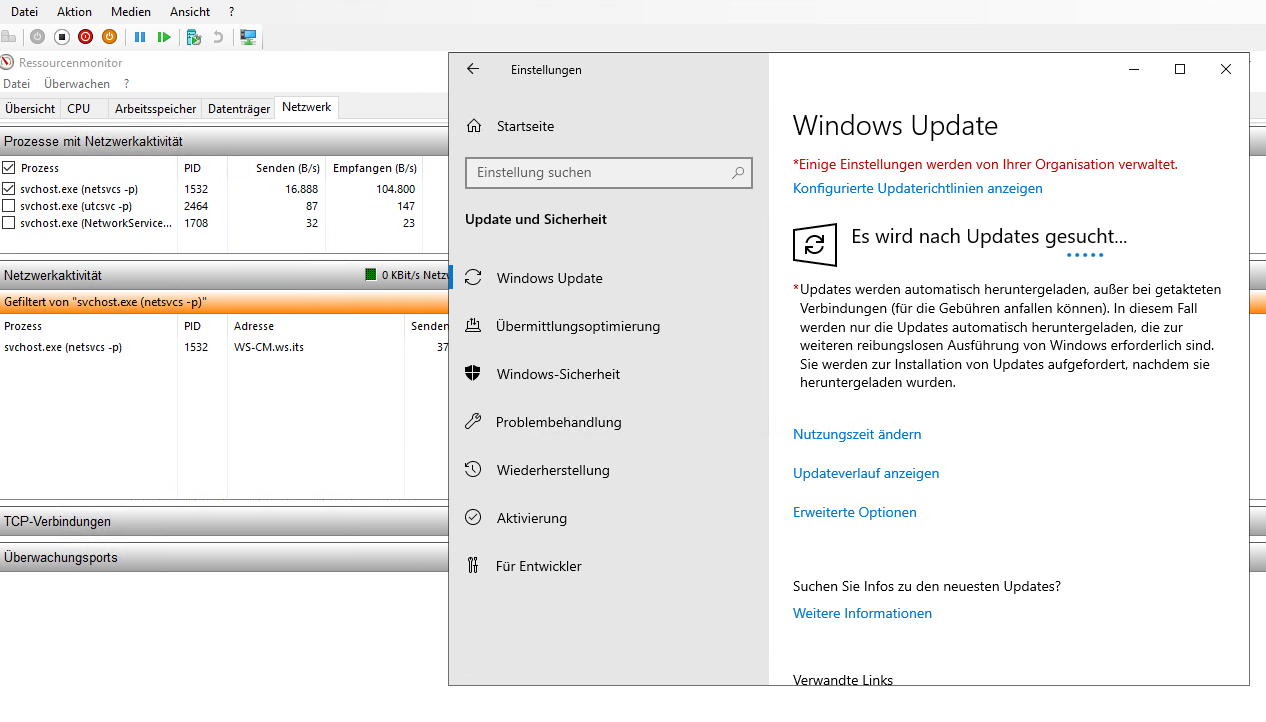Go back using the Einstellungen arrow

pos(473,69)
